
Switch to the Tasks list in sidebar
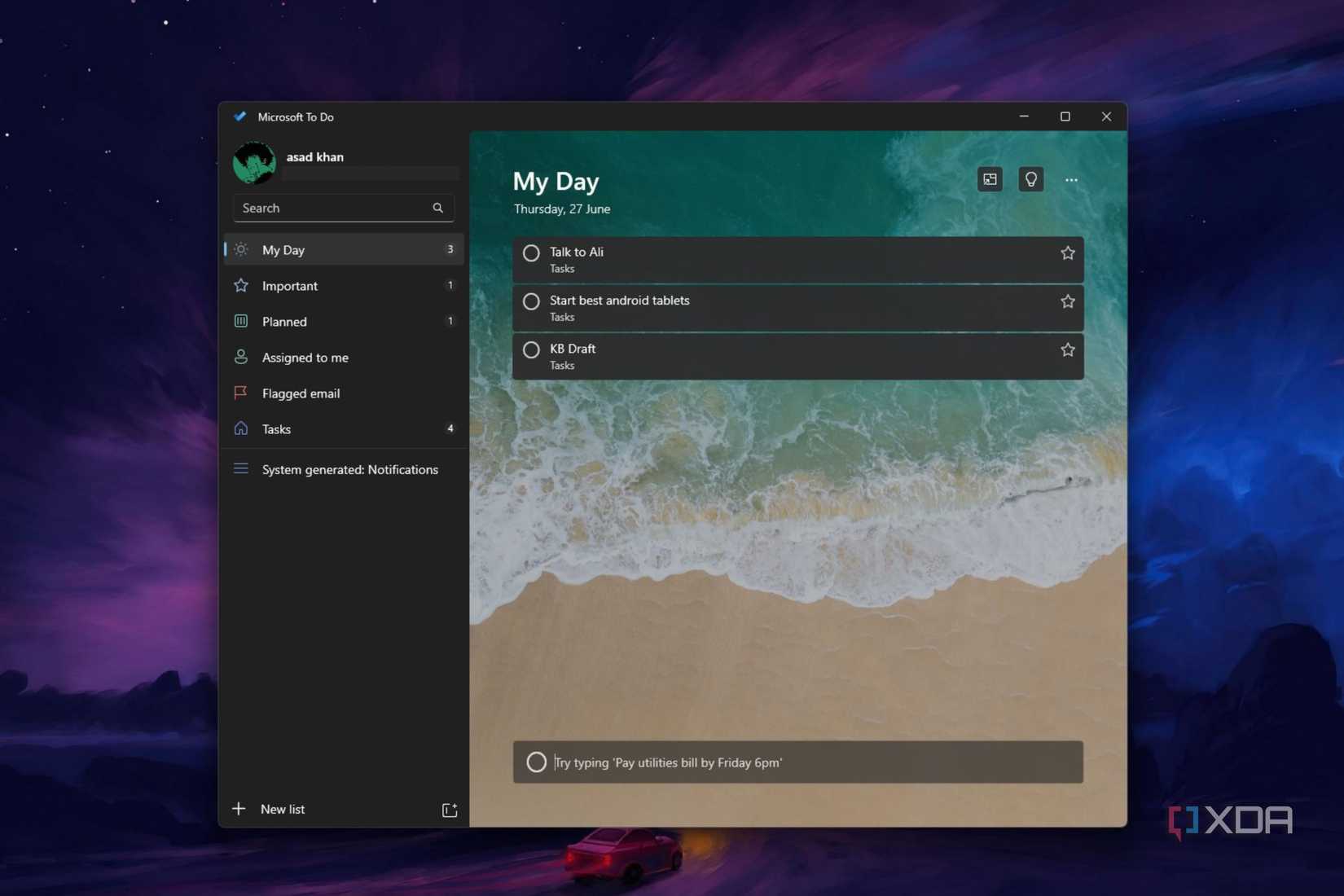276,428
